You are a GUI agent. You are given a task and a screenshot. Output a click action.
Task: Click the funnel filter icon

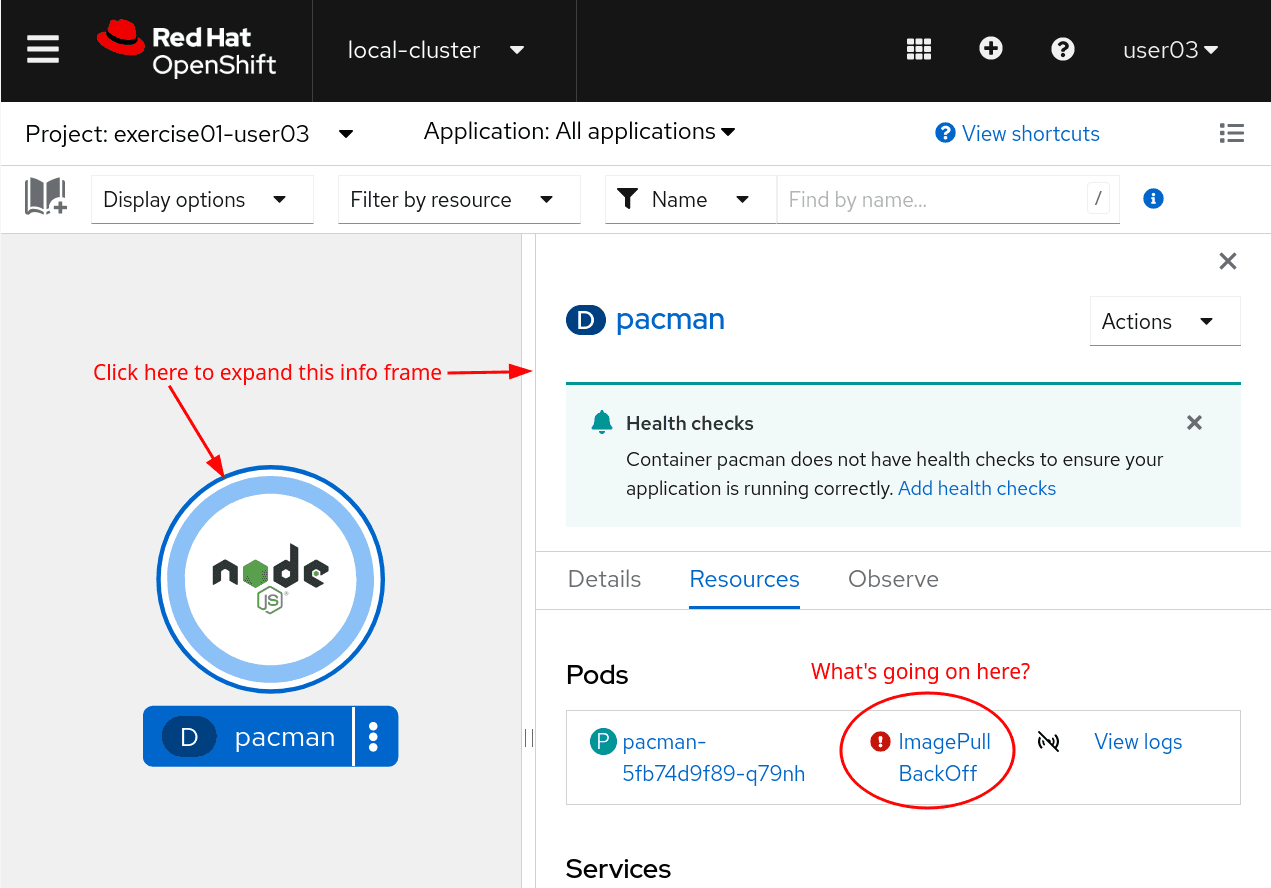[628, 199]
